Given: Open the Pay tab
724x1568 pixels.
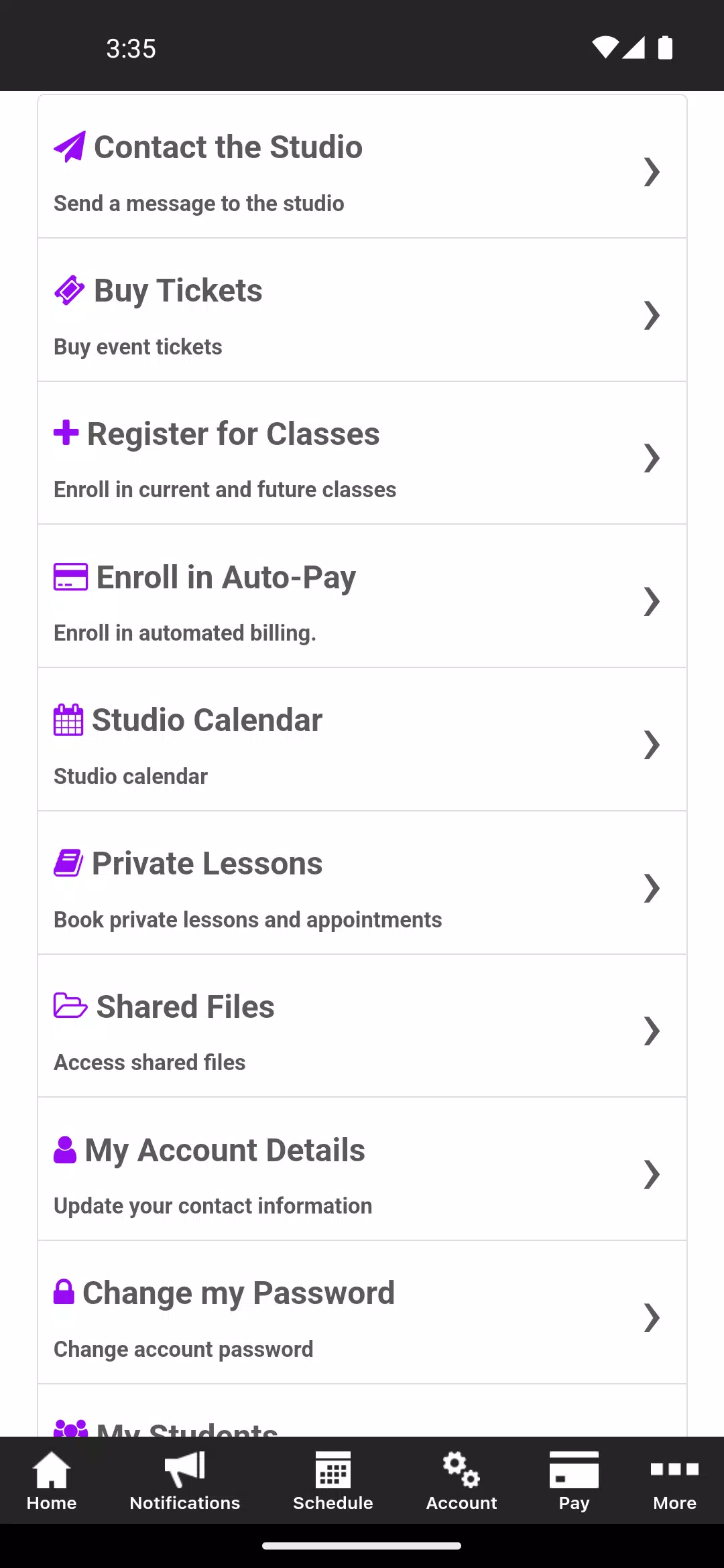Looking at the screenshot, I should pyautogui.click(x=574, y=1481).
